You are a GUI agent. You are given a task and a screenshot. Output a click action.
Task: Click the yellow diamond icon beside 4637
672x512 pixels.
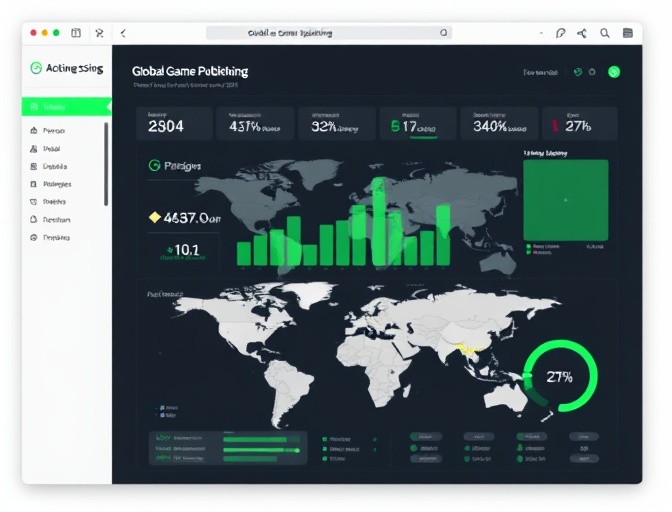154,217
